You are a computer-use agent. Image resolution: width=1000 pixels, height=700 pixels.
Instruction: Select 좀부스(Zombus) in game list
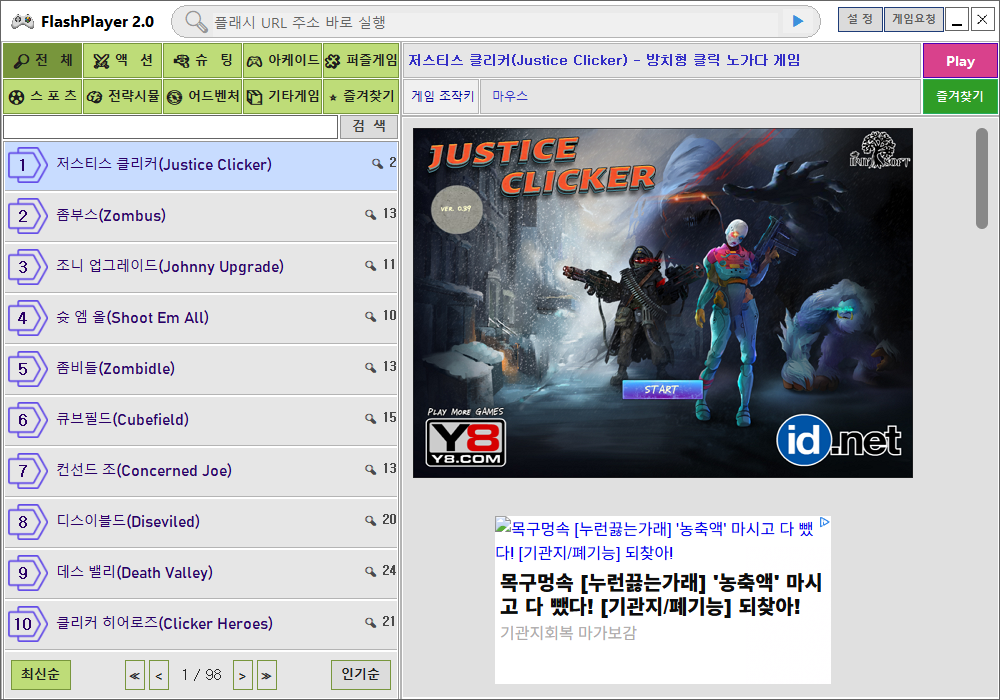click(x=201, y=216)
